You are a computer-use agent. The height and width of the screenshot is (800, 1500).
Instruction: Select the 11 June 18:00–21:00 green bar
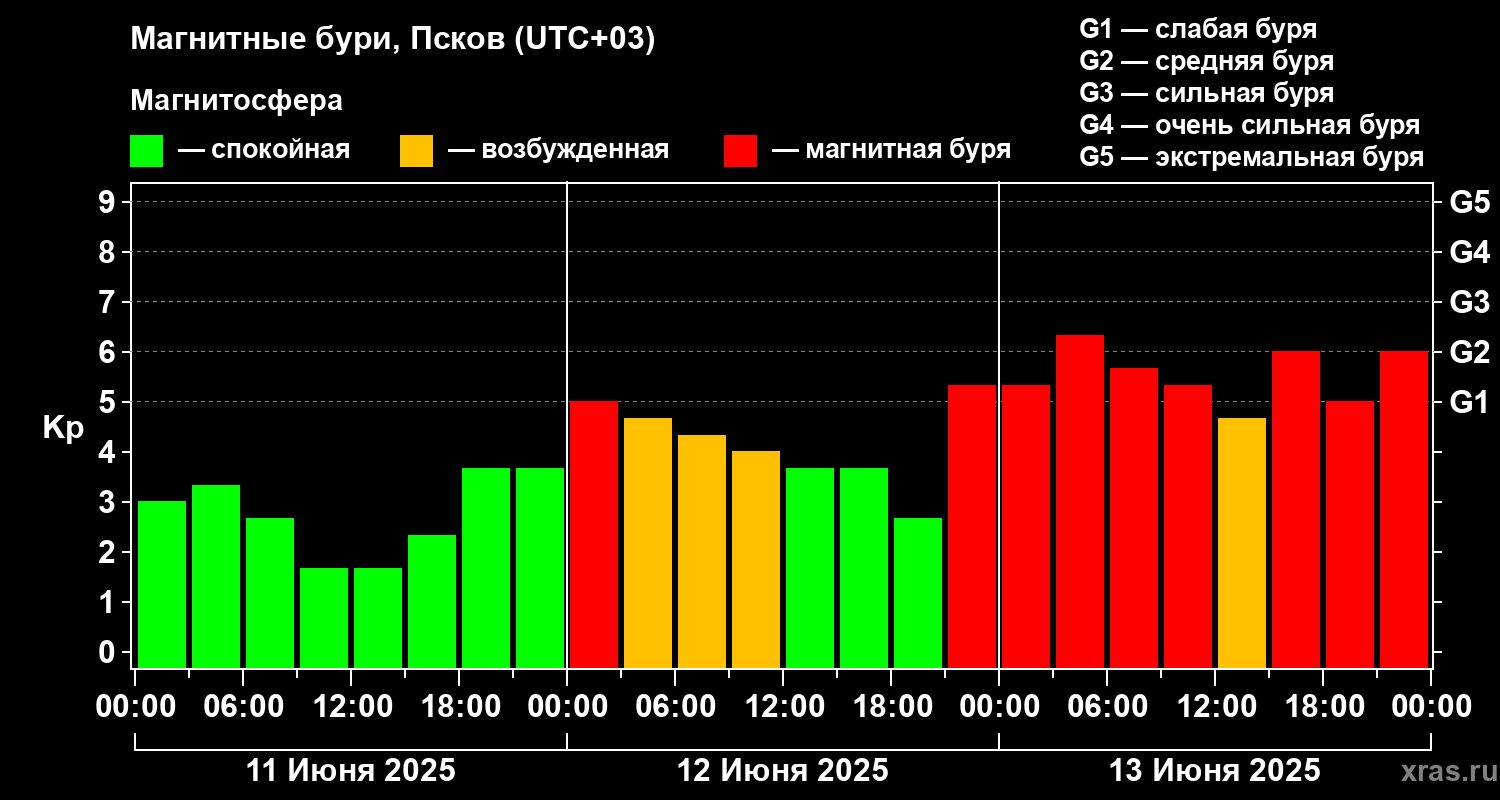[x=486, y=567]
